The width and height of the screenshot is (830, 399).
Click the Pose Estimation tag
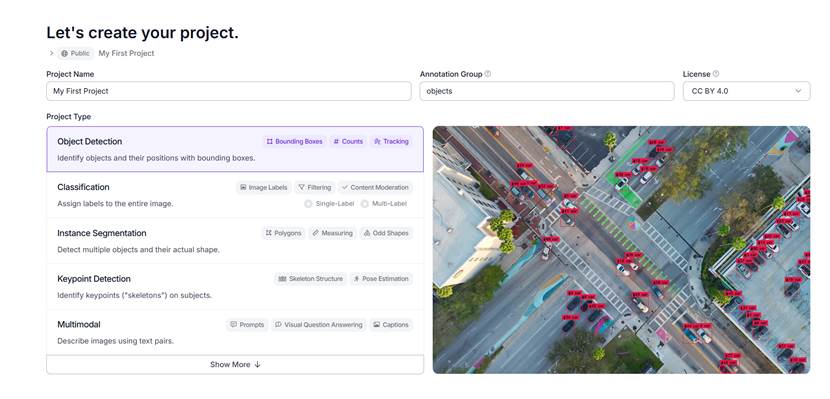click(x=381, y=279)
